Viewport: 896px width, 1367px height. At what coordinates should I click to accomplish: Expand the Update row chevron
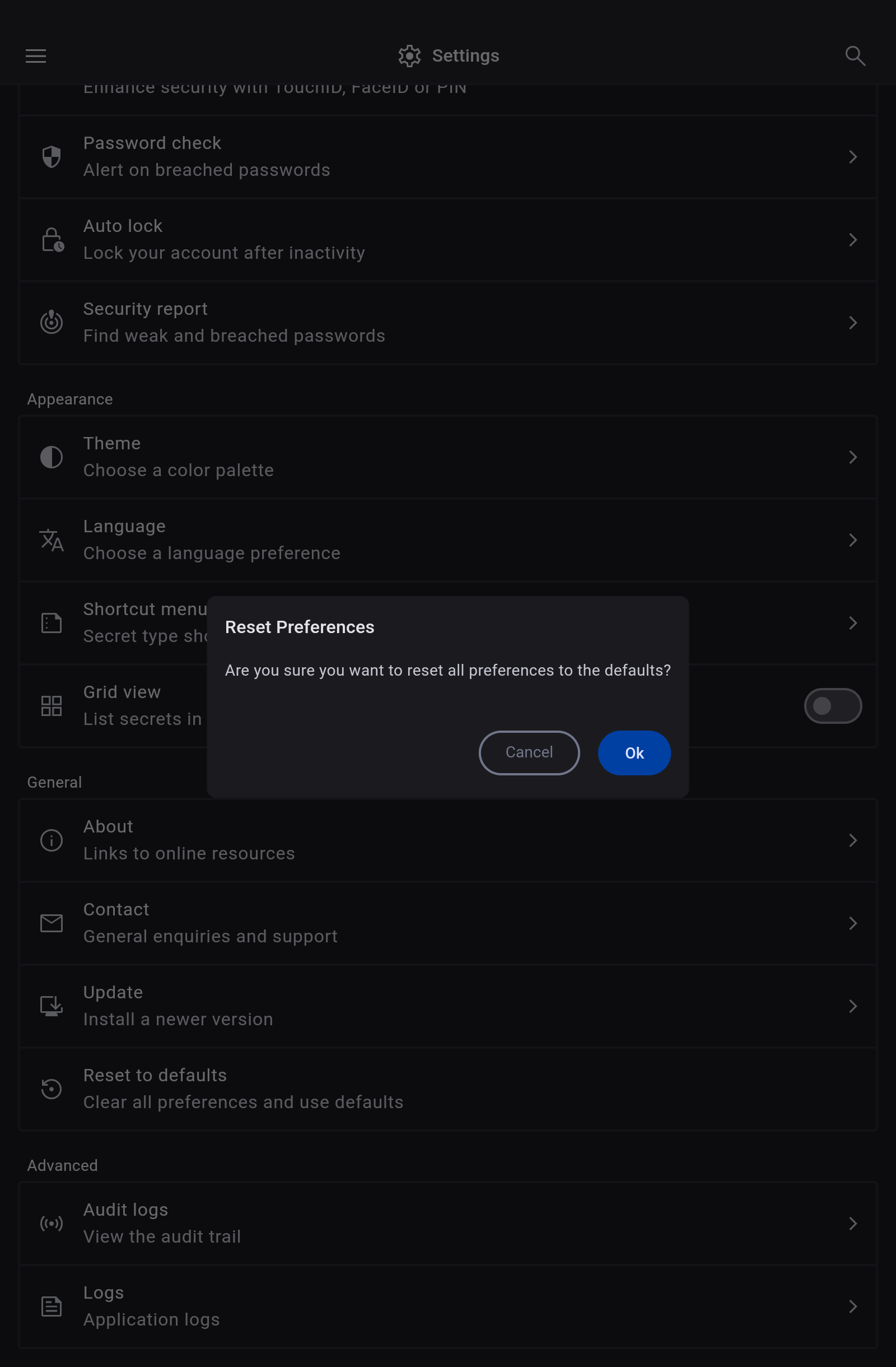tap(853, 1006)
